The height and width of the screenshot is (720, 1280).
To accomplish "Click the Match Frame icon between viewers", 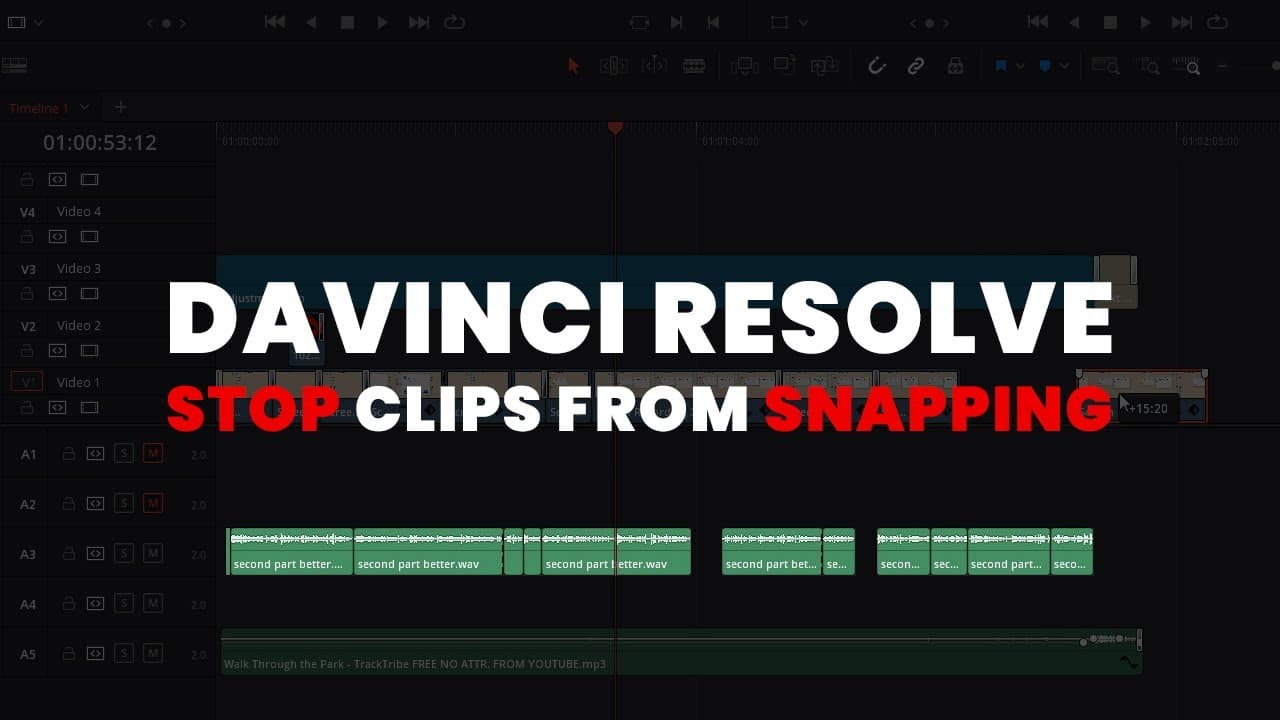I will (x=640, y=22).
